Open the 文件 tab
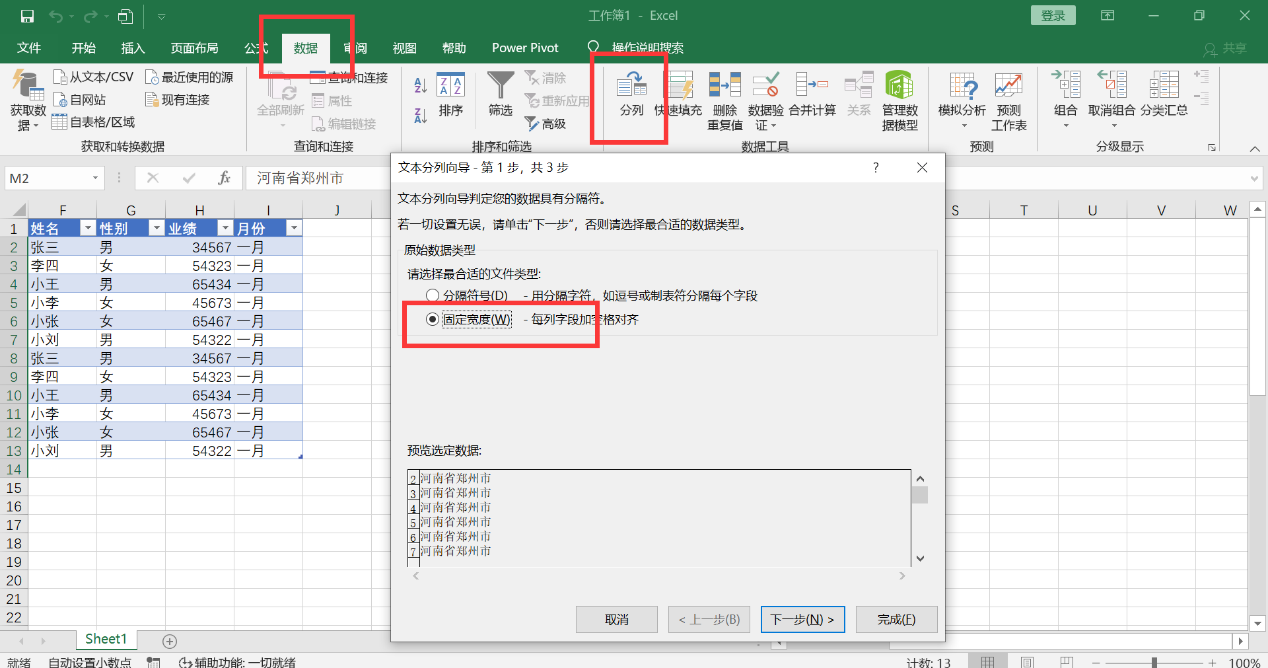This screenshot has height=668, width=1268. click(x=29, y=48)
